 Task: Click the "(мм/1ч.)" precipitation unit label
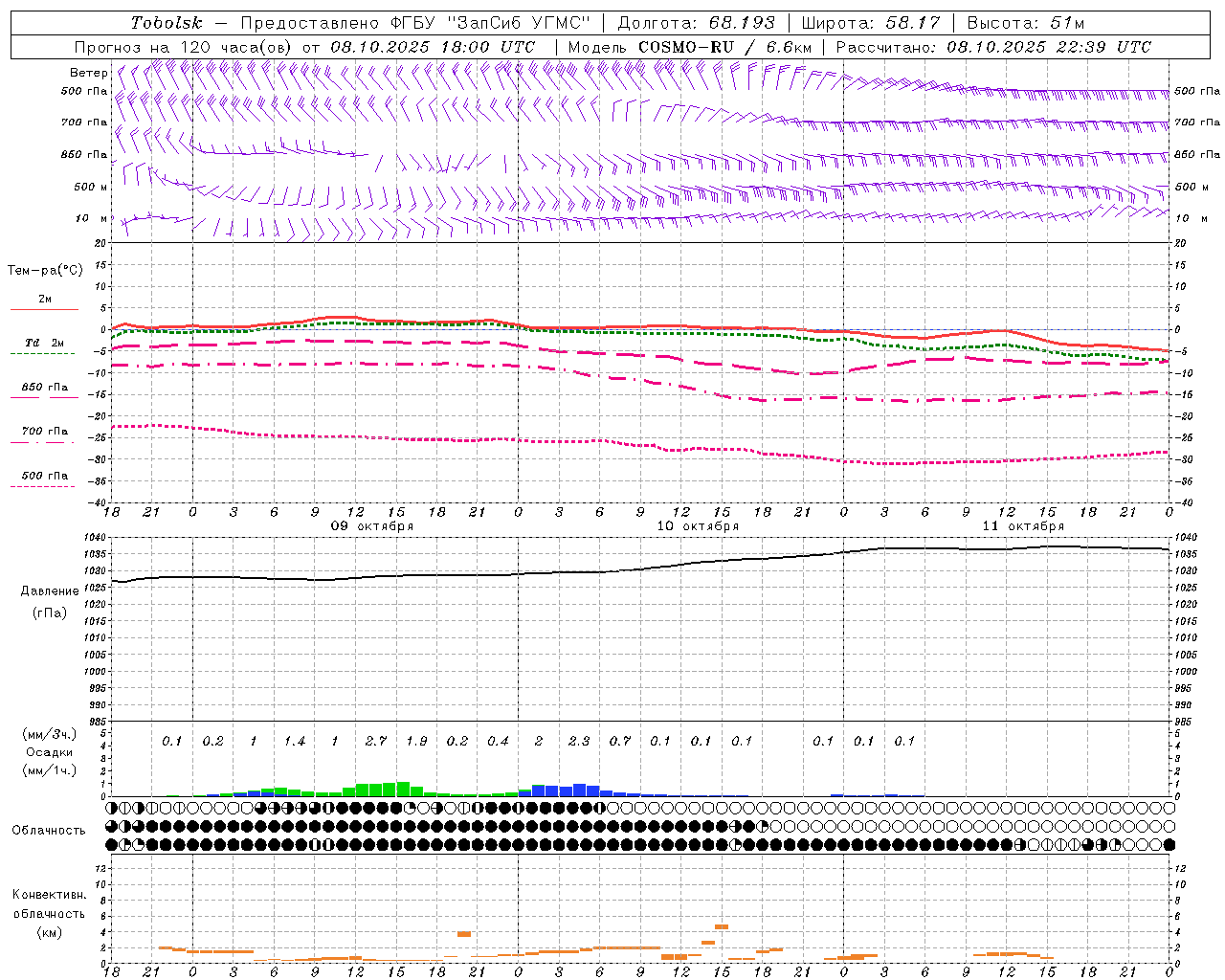pyautogui.click(x=50, y=770)
